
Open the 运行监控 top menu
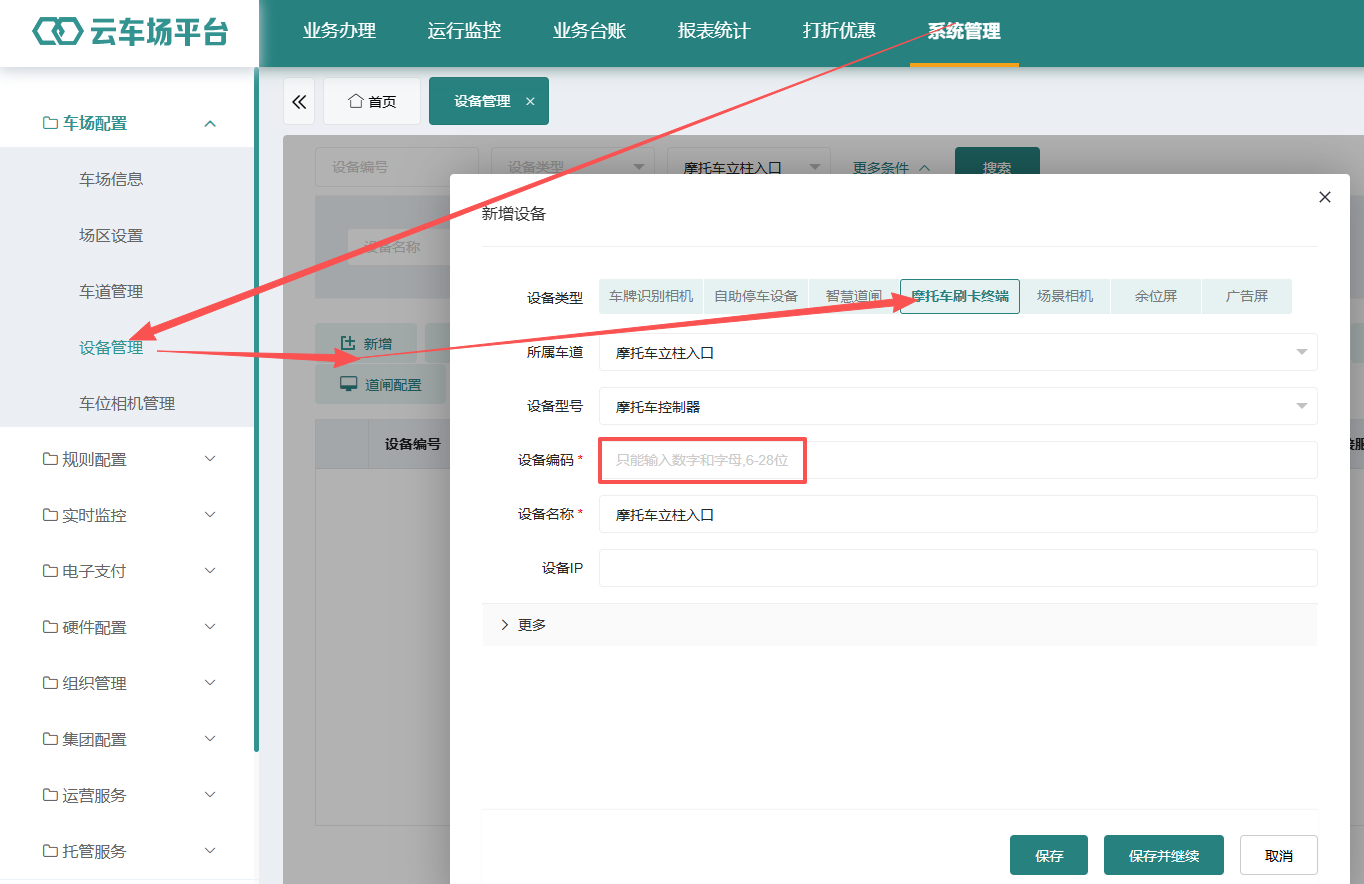click(x=464, y=31)
